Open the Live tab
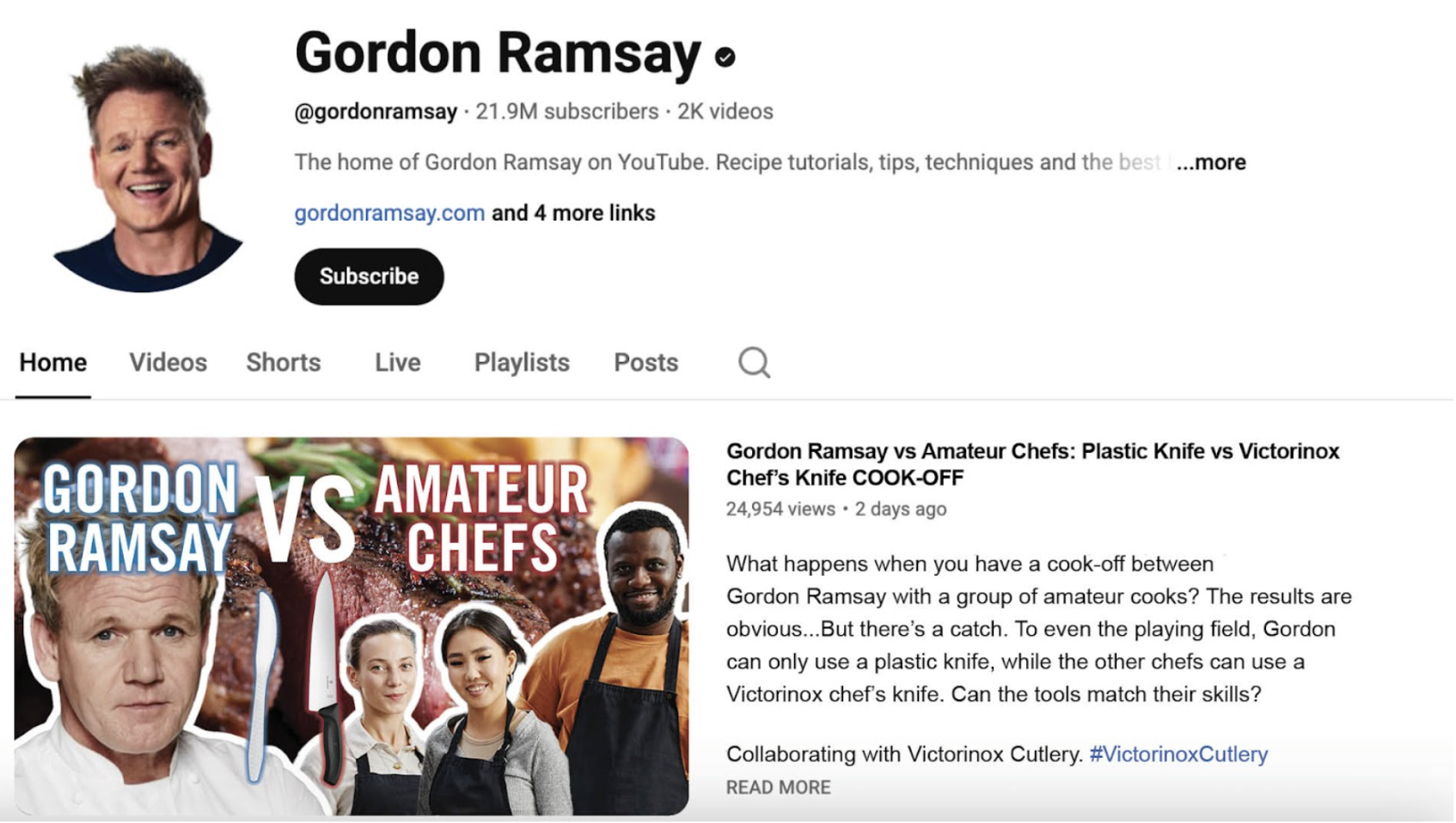Screen dimensions: 1456x823 point(398,363)
